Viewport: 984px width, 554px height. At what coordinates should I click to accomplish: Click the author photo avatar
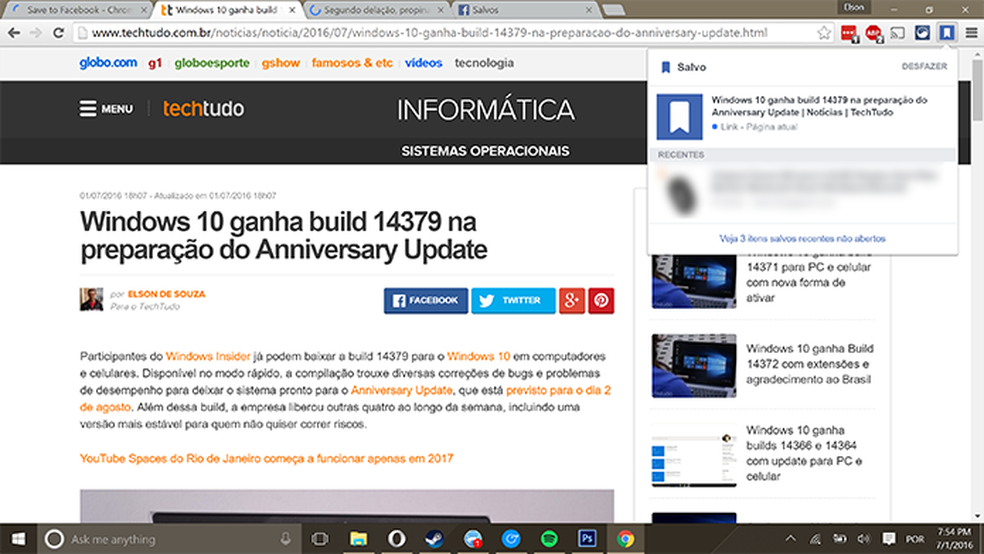tap(91, 299)
